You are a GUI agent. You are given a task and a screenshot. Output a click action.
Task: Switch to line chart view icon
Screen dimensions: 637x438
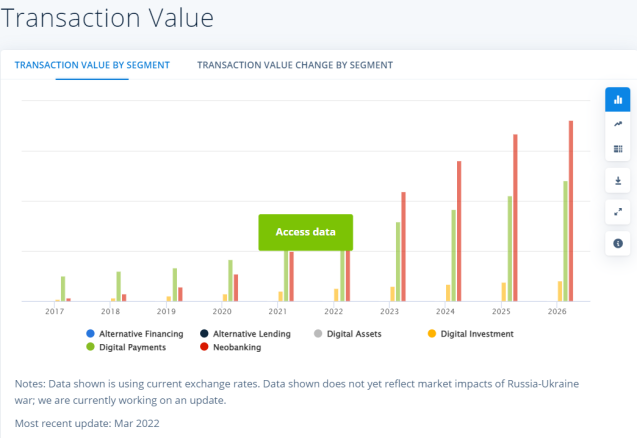[x=617, y=123]
